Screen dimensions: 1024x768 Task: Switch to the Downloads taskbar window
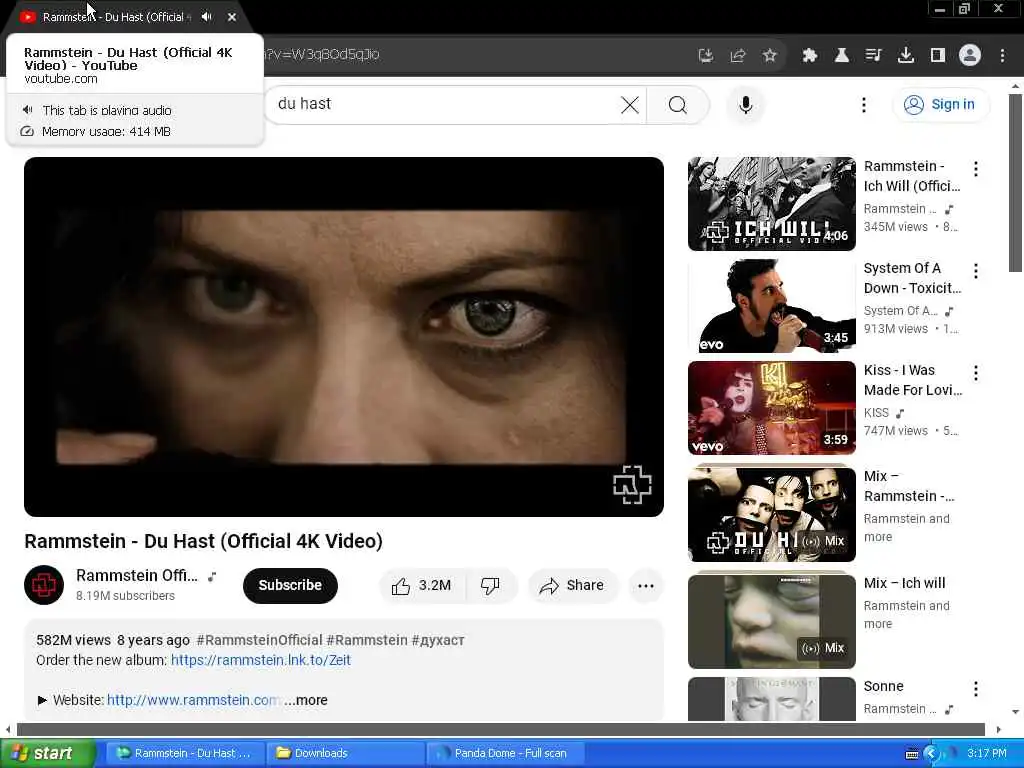(x=346, y=753)
